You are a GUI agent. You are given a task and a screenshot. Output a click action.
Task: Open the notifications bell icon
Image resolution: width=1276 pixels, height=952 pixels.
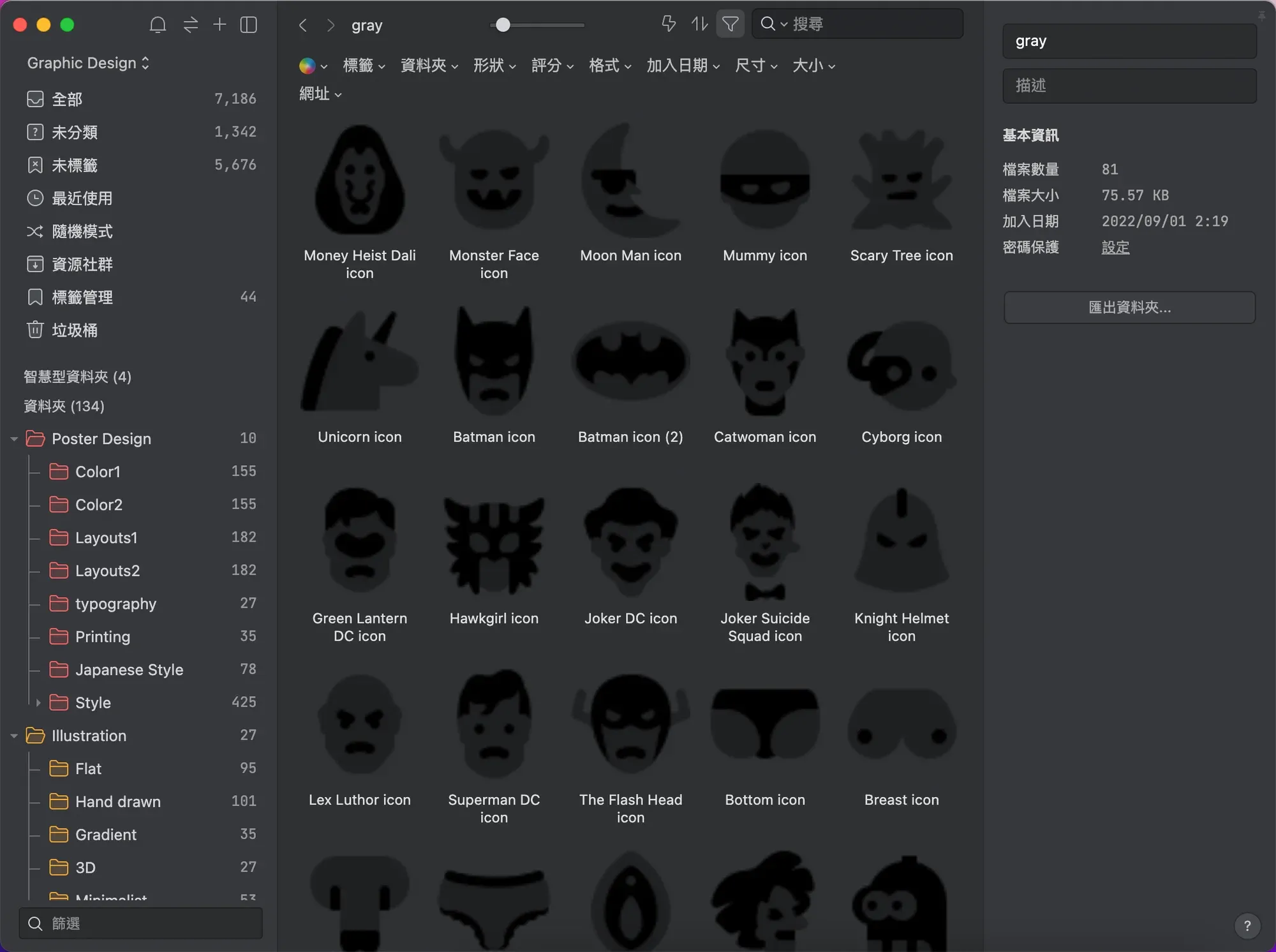tap(158, 25)
